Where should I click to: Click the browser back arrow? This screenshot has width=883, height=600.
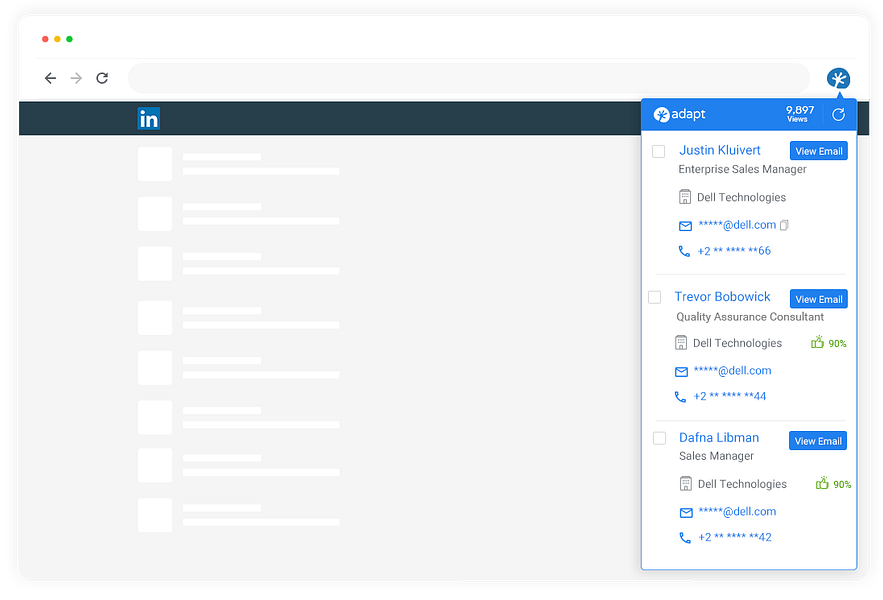click(51, 78)
